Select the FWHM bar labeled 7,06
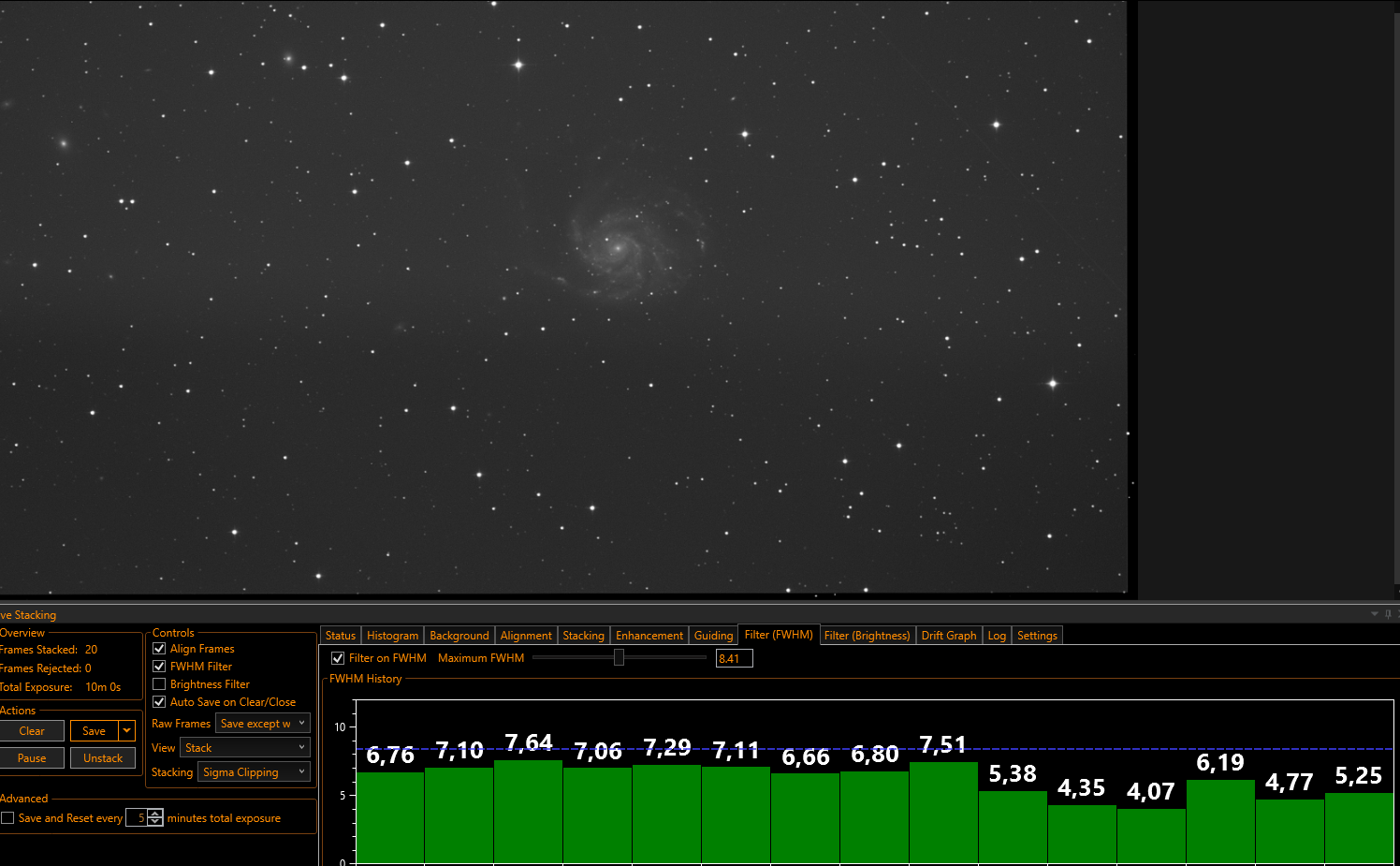The width and height of the screenshot is (1400, 866). point(598,815)
